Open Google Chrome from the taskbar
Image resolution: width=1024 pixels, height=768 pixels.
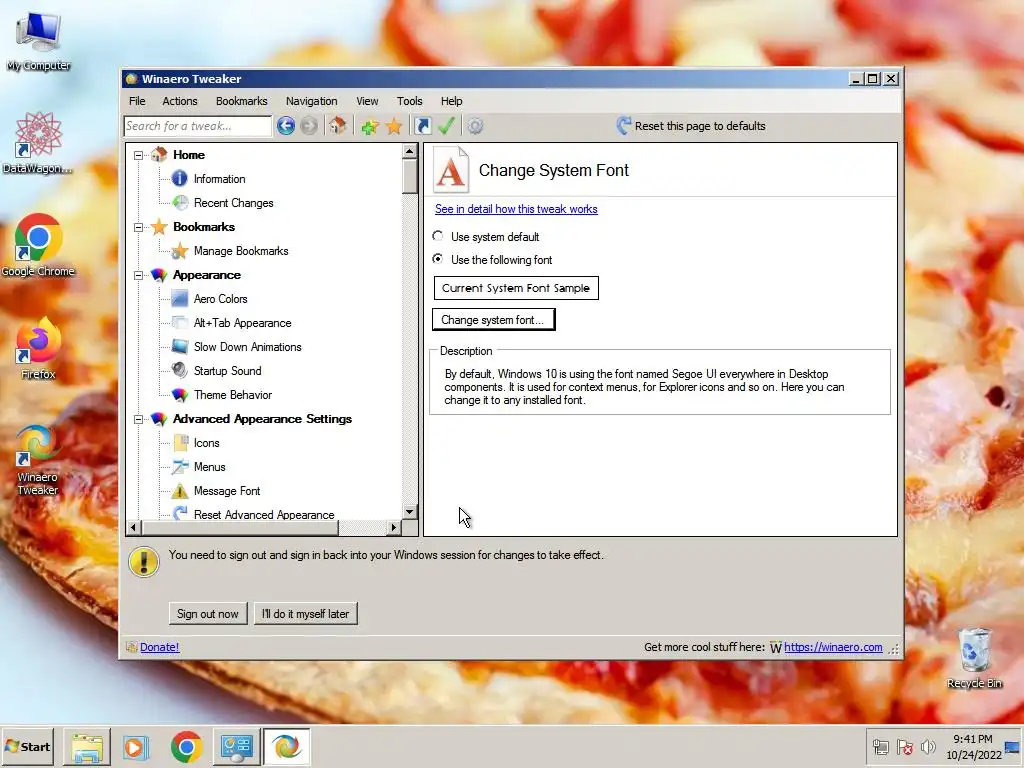tap(186, 746)
